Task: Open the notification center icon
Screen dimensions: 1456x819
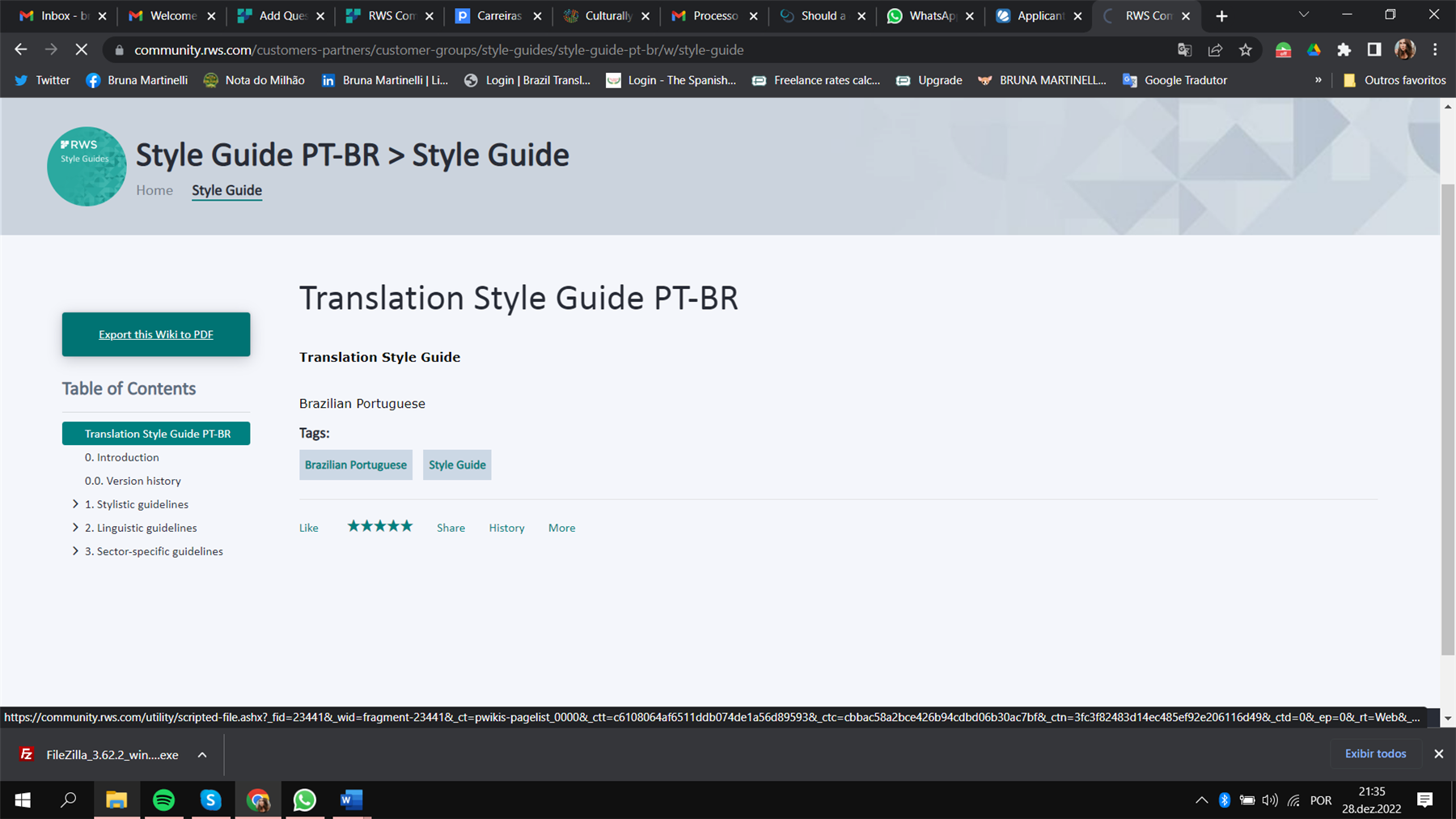Action: [x=1424, y=800]
